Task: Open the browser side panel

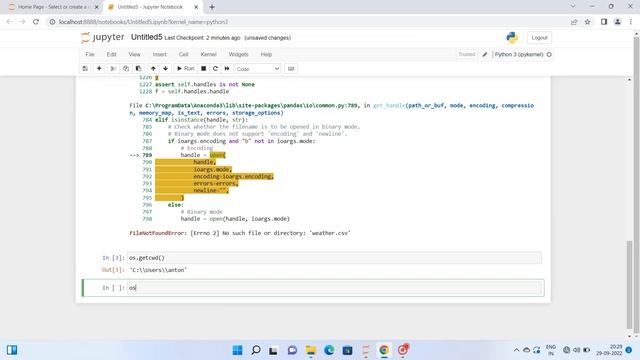Action: (604, 22)
